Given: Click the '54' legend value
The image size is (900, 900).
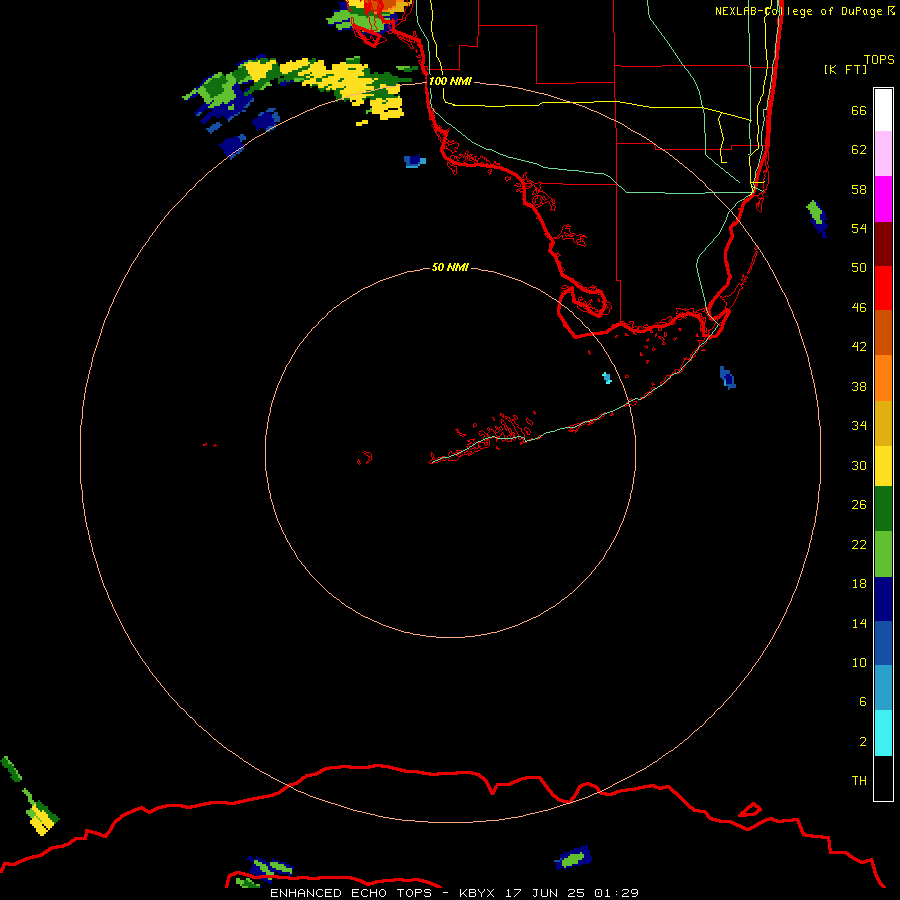Looking at the screenshot, I should 859,228.
